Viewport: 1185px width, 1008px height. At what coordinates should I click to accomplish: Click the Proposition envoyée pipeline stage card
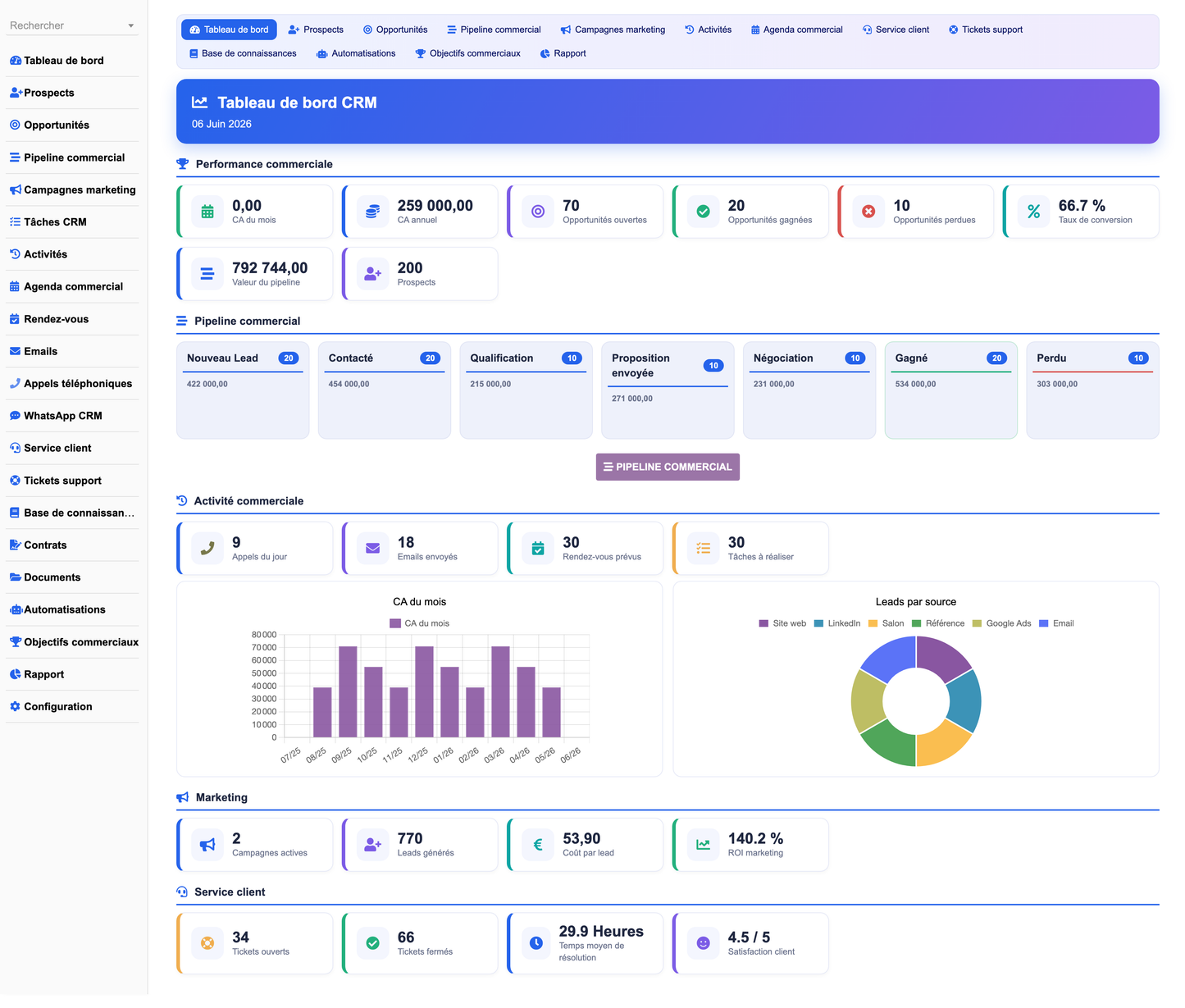click(668, 390)
